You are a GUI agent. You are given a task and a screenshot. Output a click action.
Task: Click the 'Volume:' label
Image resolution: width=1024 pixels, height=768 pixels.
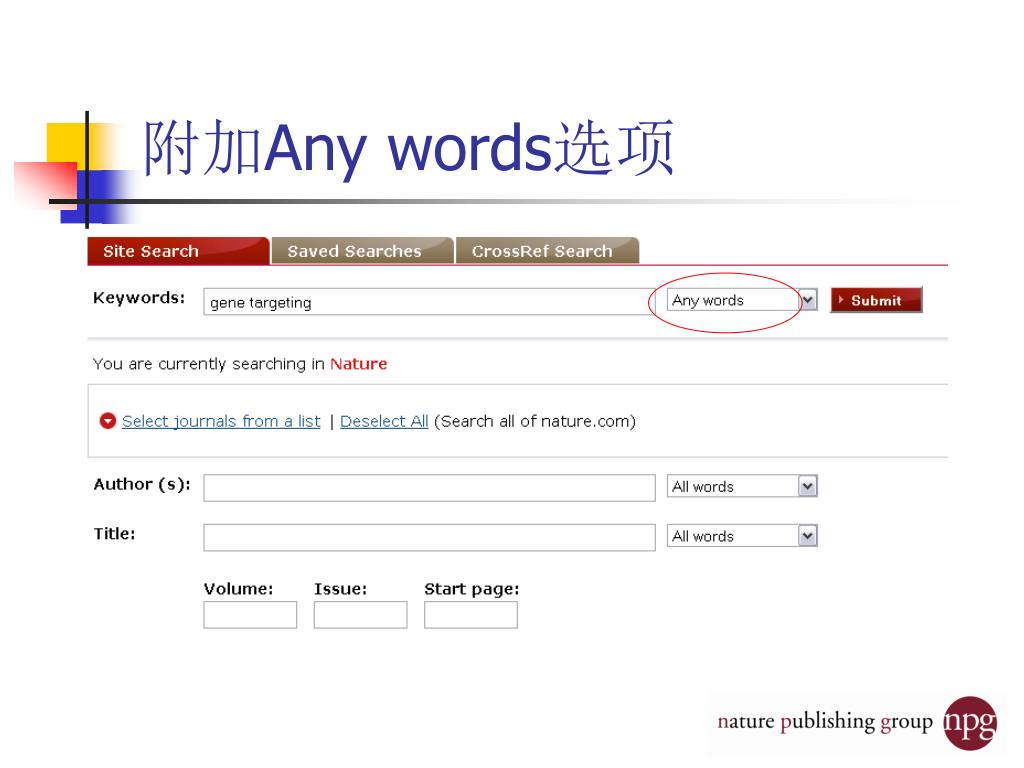(x=238, y=589)
